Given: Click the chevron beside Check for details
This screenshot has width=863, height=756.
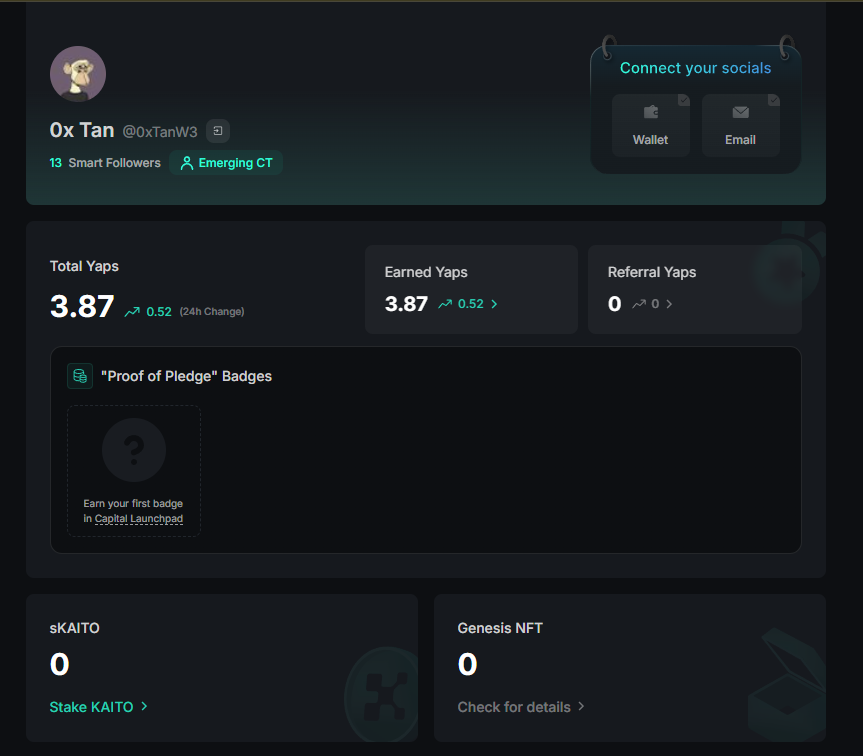Looking at the screenshot, I should pos(581,706).
